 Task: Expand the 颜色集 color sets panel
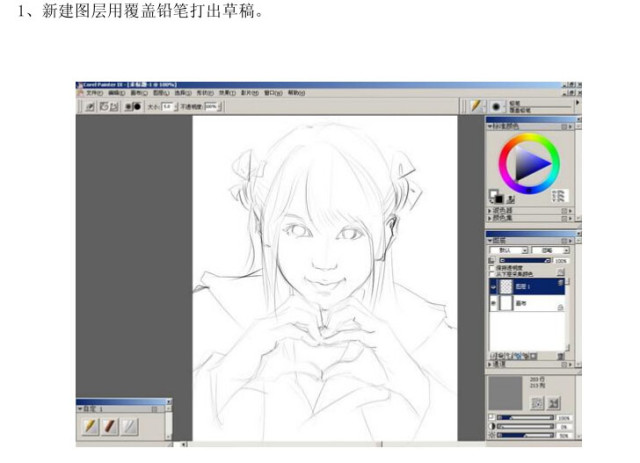(x=490, y=218)
